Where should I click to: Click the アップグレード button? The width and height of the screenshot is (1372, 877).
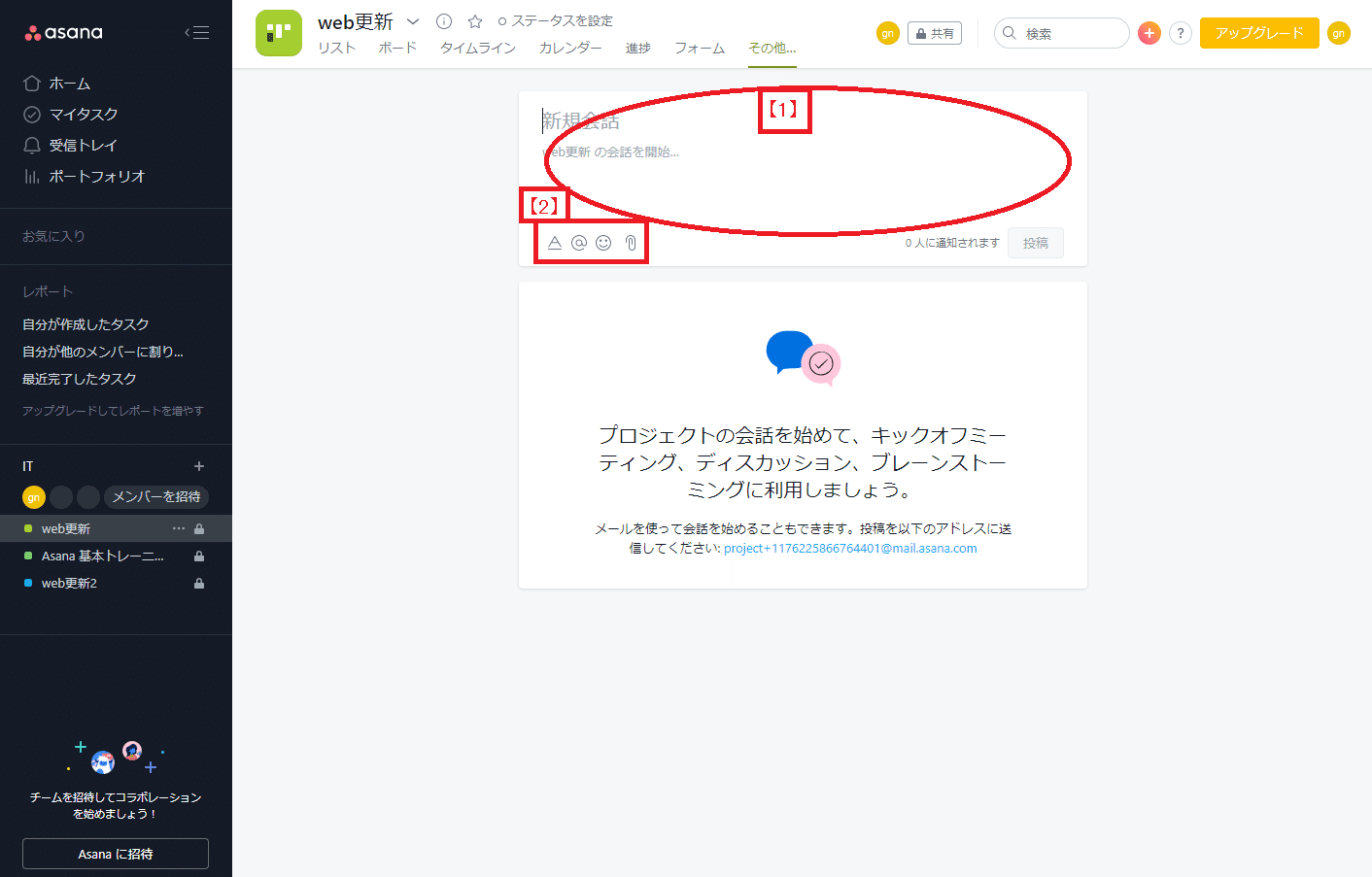(1259, 33)
